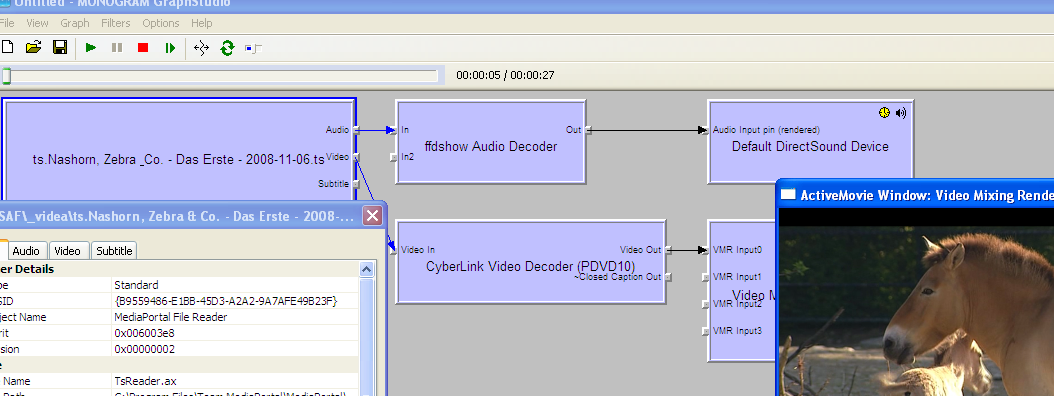The height and width of the screenshot is (396, 1054).
Task: Pause the graph using the pause button
Action: (117, 48)
